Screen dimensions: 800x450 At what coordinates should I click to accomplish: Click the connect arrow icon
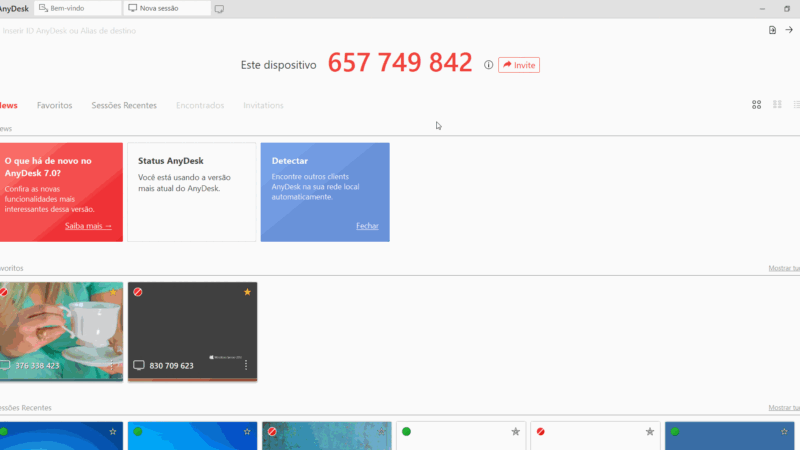(x=789, y=30)
